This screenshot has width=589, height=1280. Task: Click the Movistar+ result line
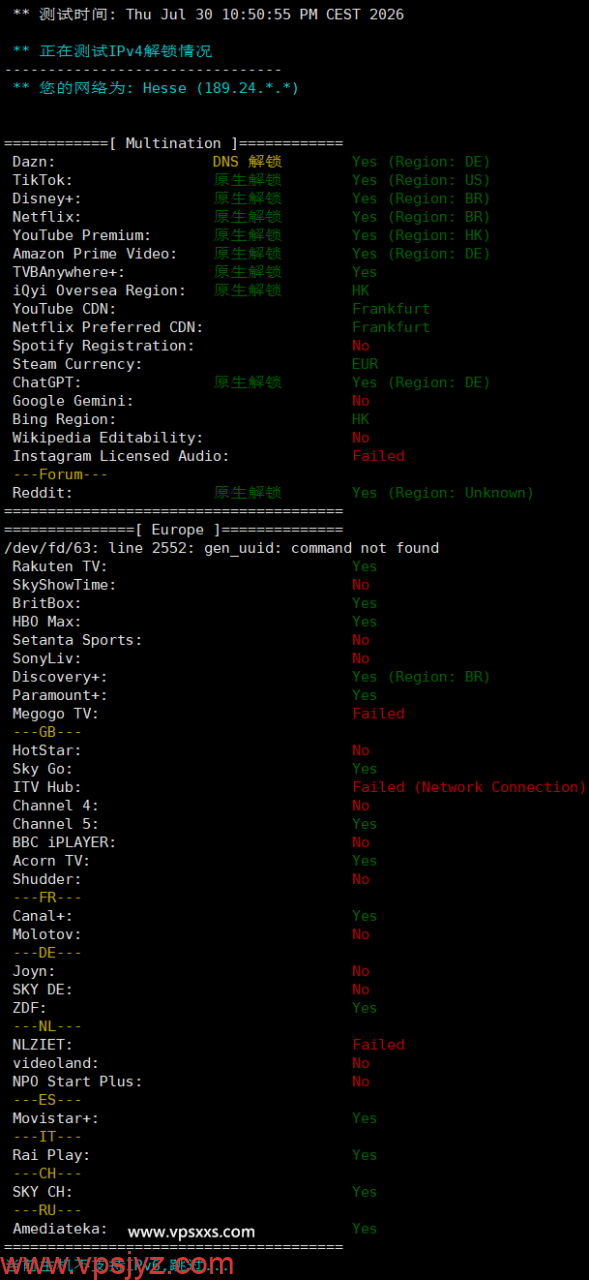195,1118
